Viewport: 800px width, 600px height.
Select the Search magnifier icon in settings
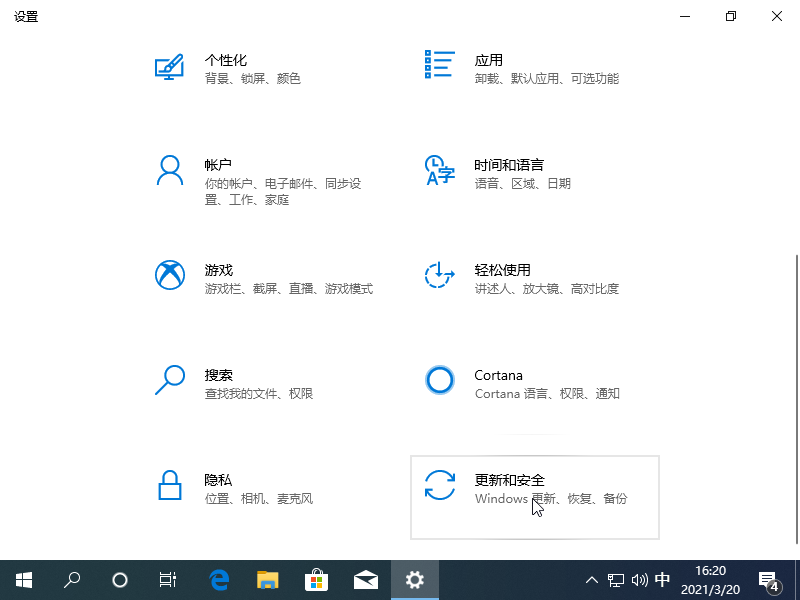click(x=169, y=380)
